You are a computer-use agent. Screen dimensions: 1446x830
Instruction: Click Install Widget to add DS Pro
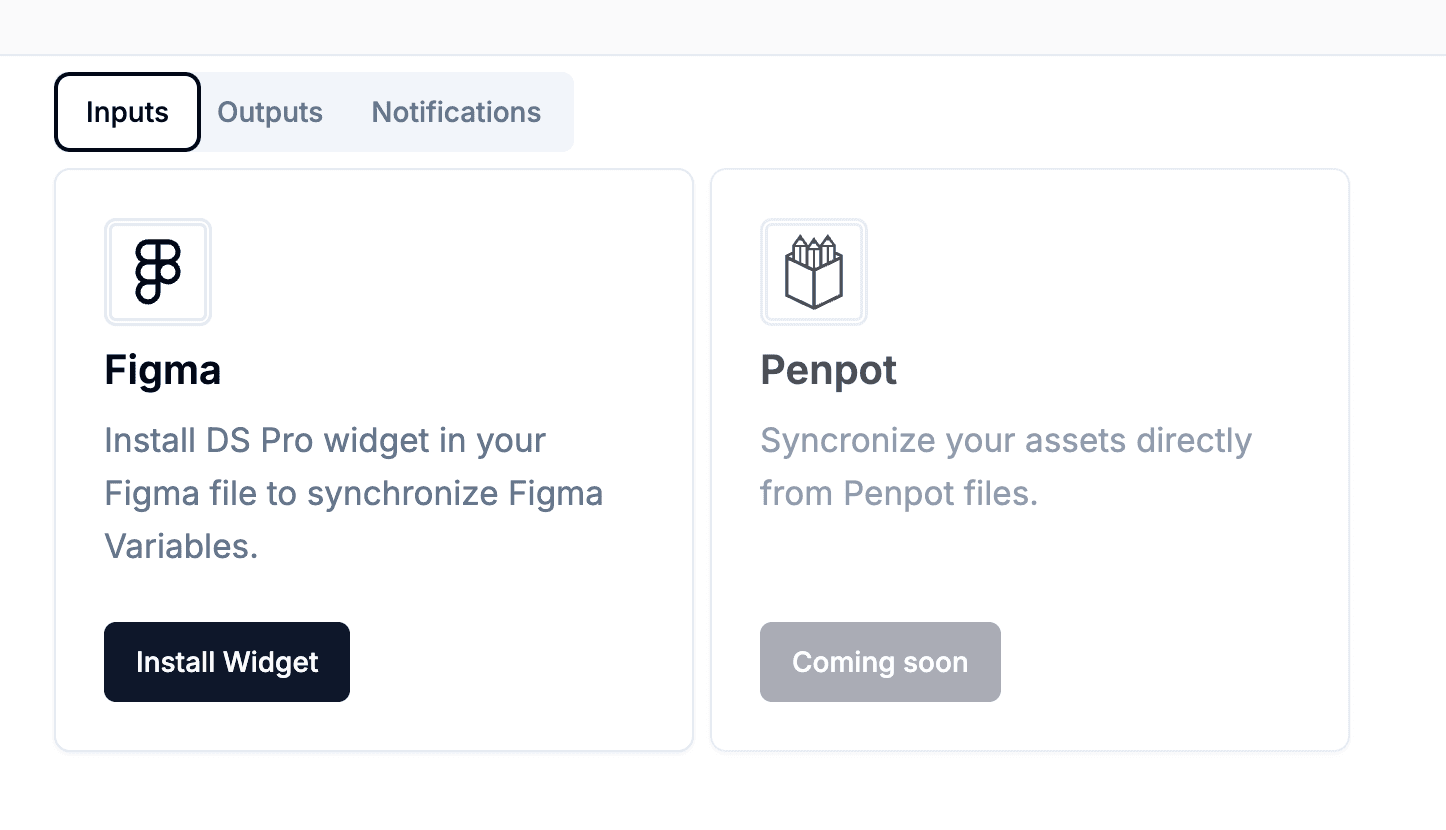pyautogui.click(x=226, y=661)
